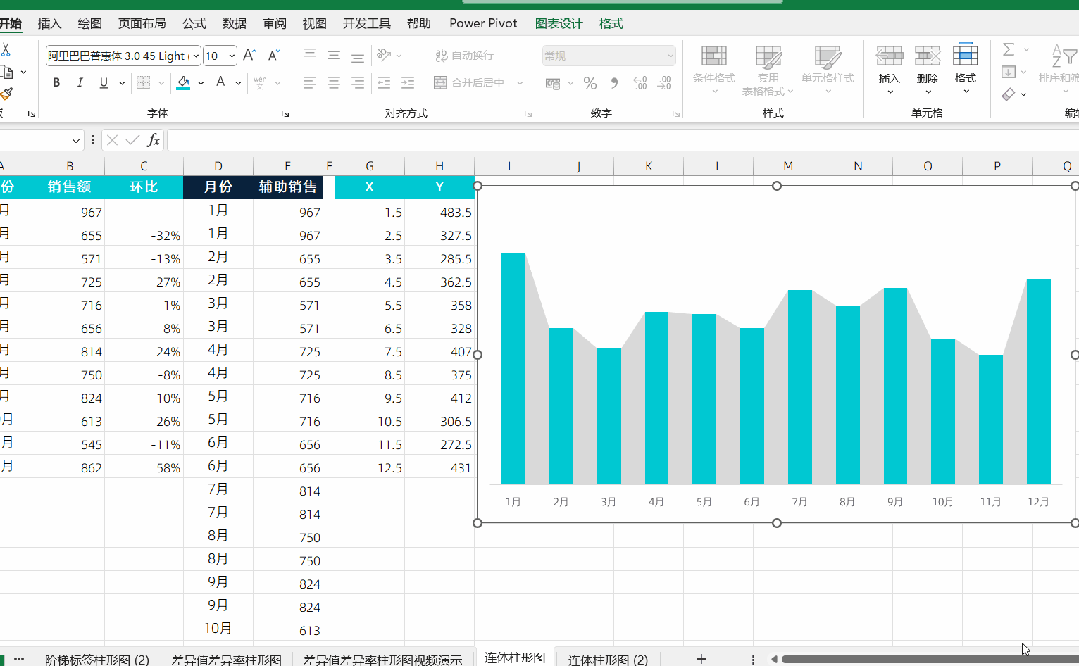Apply comma thousands separator style
The width and height of the screenshot is (1079, 666).
(615, 83)
